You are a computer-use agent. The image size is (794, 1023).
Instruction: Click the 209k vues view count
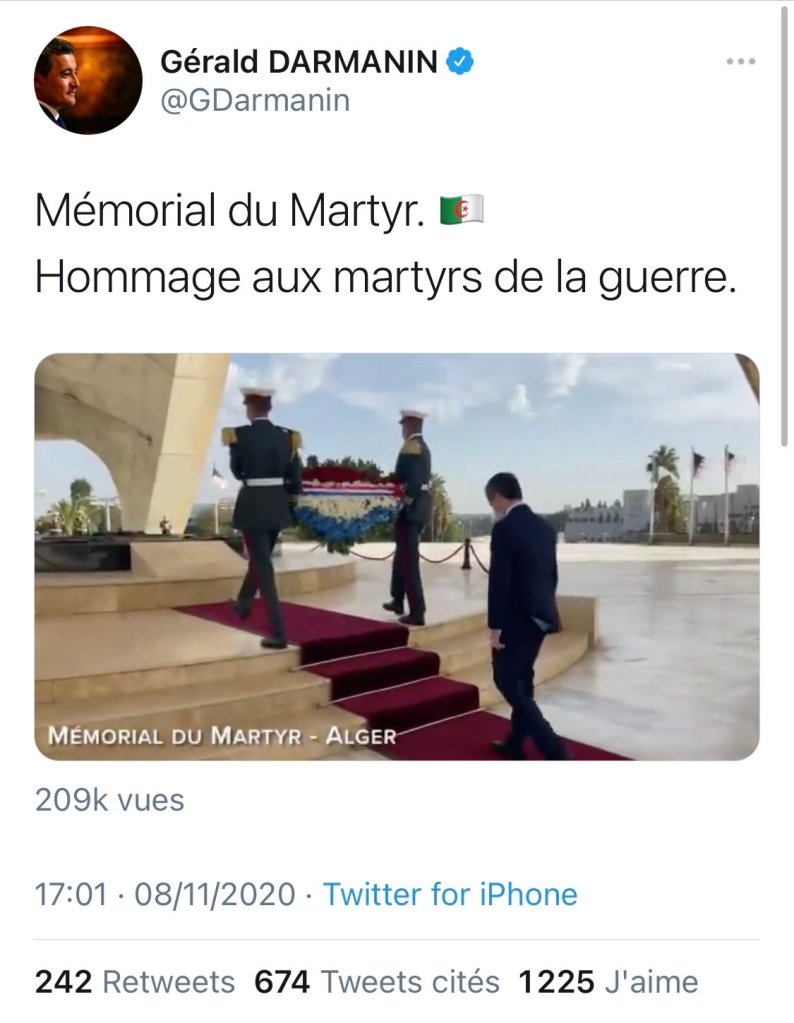click(x=110, y=800)
